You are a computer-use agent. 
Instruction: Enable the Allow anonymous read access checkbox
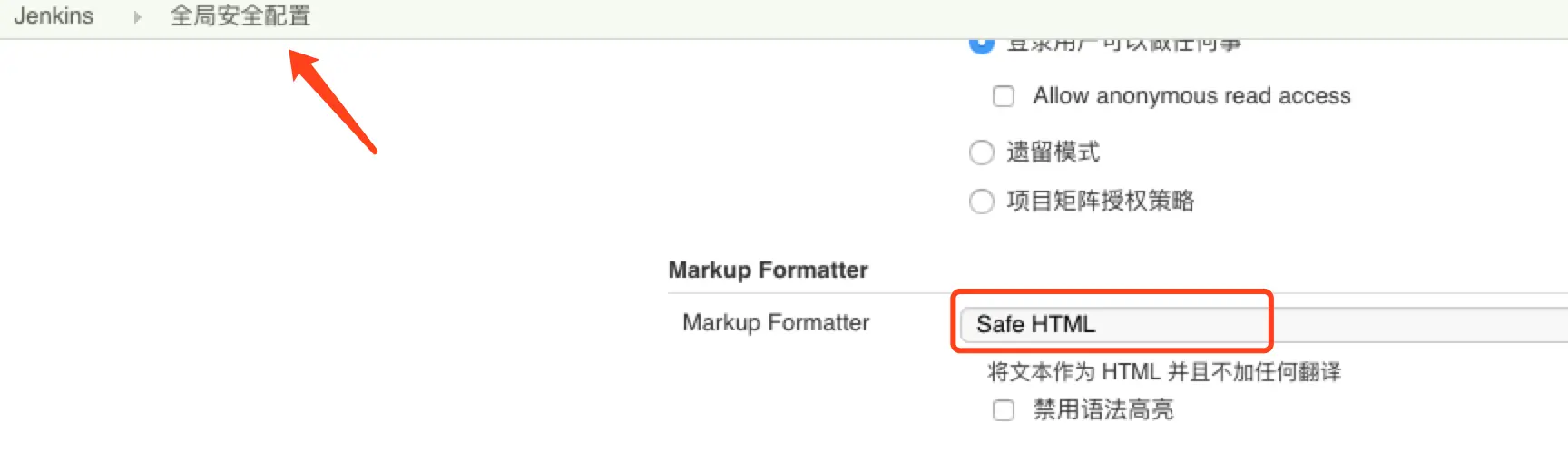click(x=1004, y=96)
